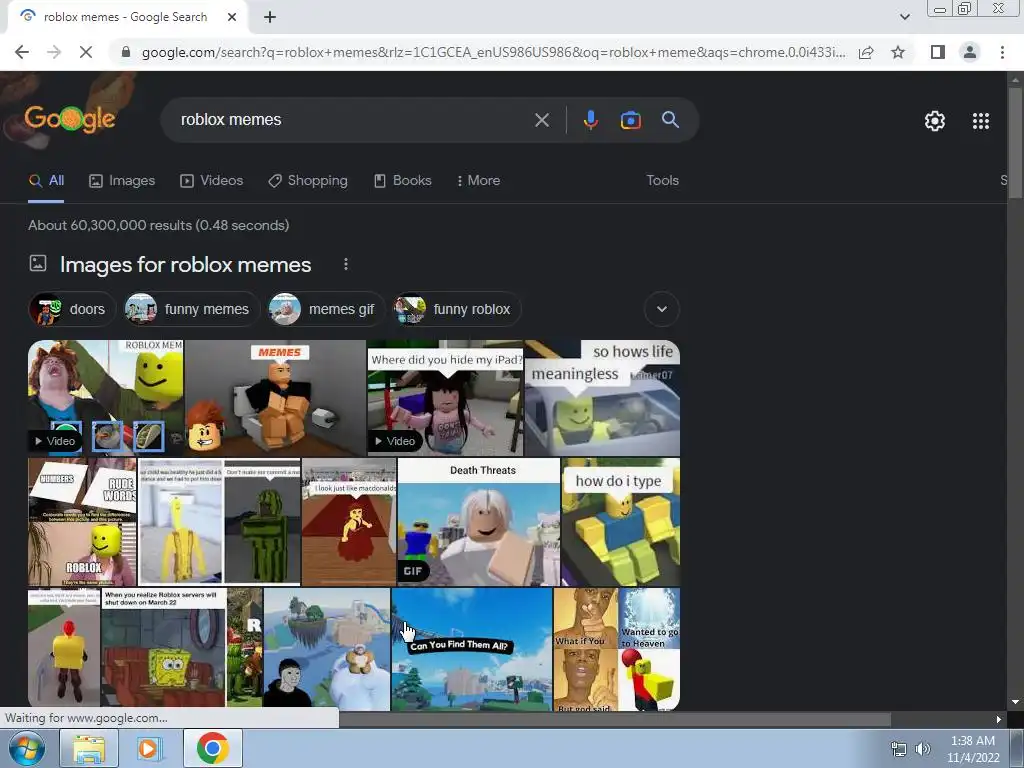Open the watermelon character image
This screenshot has width=1024, height=768.
tap(263, 522)
